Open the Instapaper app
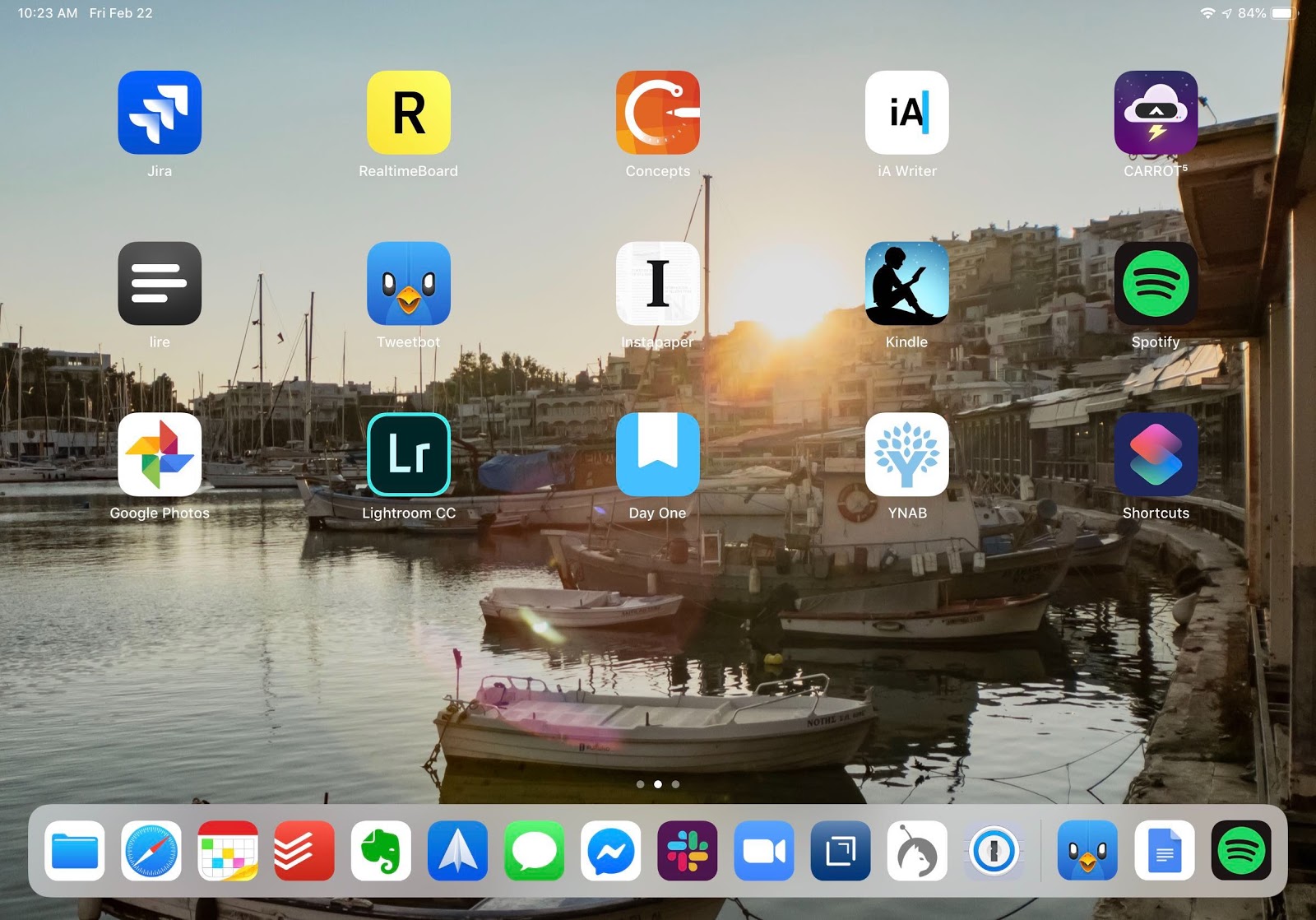Image resolution: width=1316 pixels, height=920 pixels. pyautogui.click(x=658, y=283)
